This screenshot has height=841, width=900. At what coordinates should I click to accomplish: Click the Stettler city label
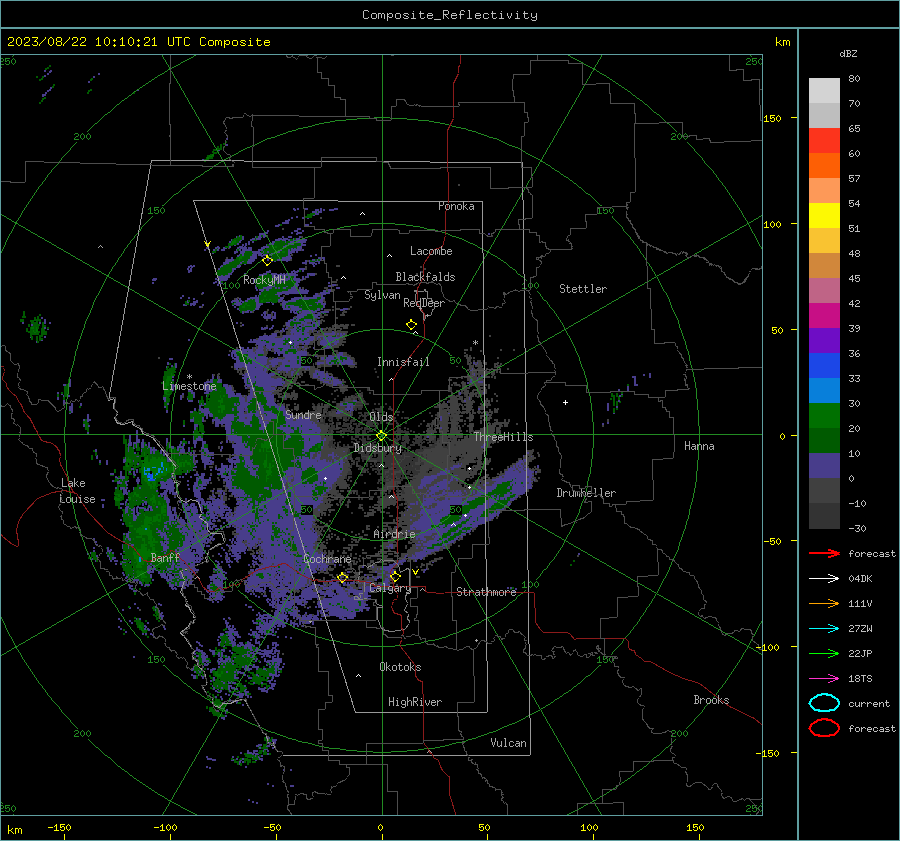583,289
